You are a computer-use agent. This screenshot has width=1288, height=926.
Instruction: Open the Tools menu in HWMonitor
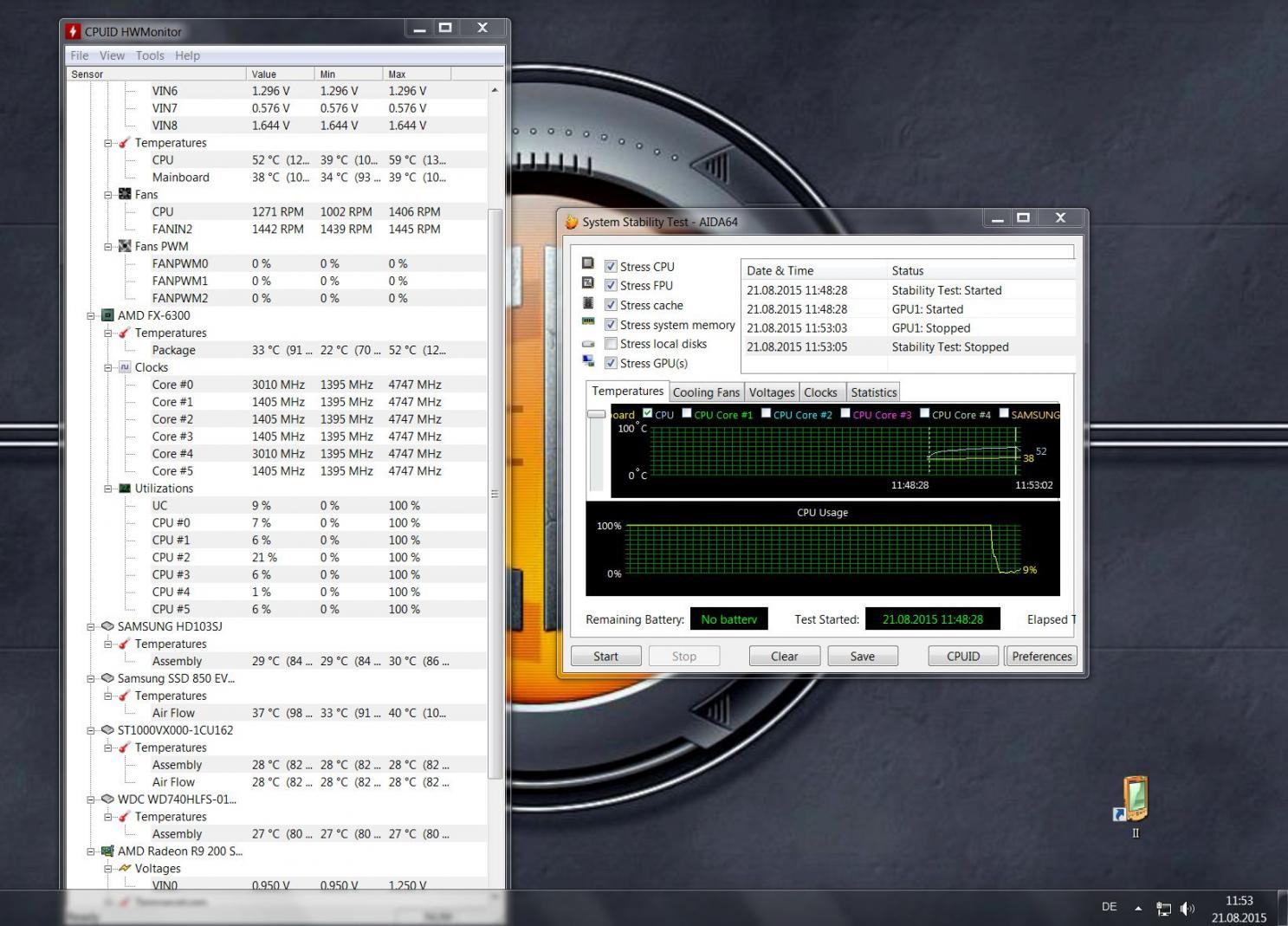(x=150, y=55)
